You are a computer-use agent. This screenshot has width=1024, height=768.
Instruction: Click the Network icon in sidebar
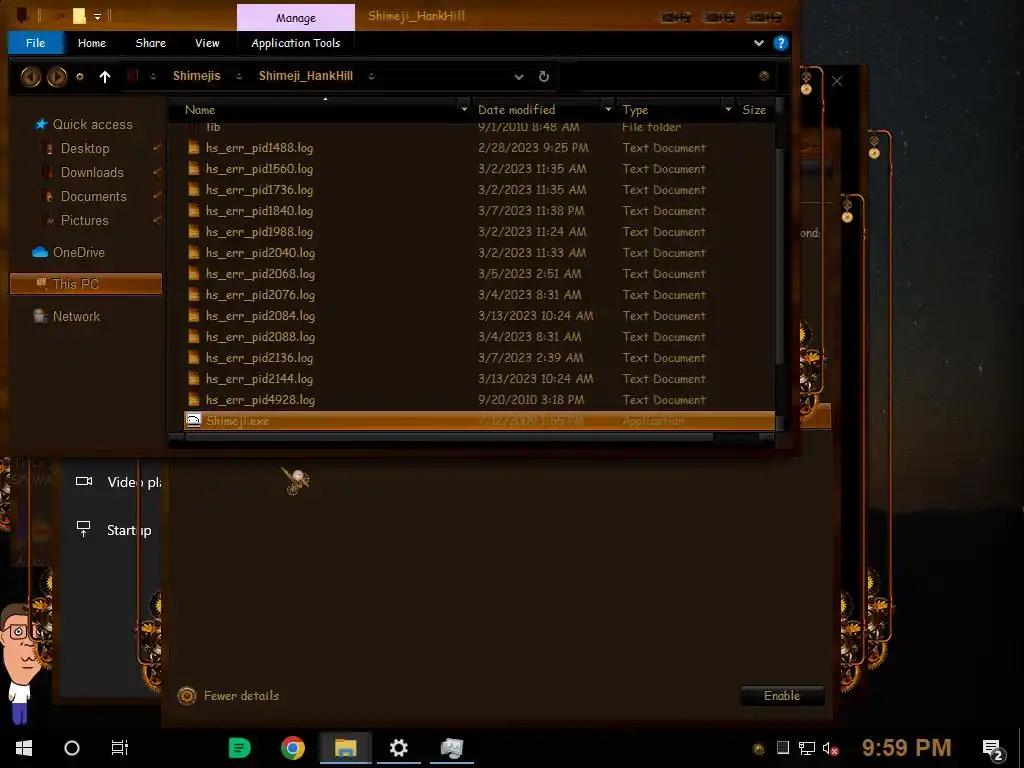40,316
